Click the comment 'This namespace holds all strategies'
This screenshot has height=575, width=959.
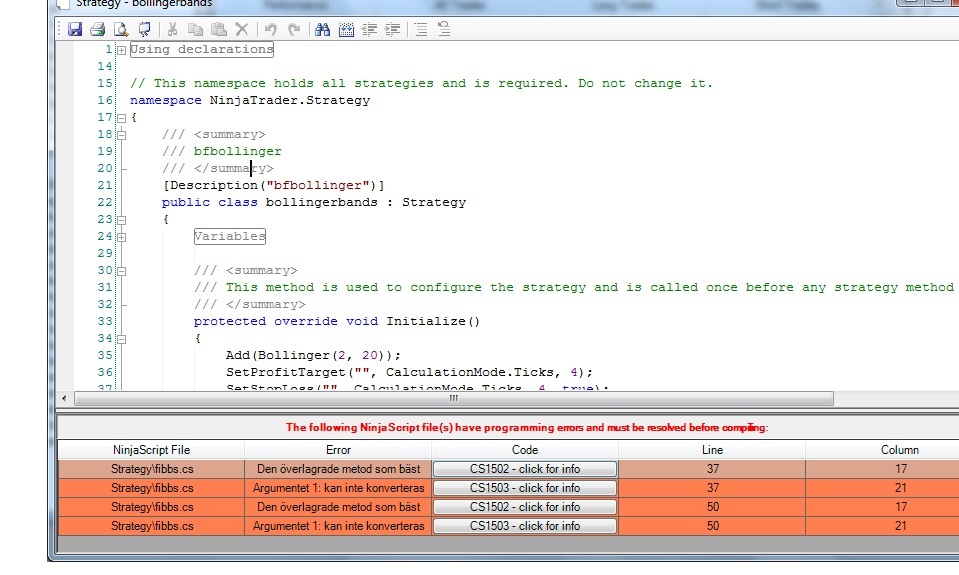point(421,83)
